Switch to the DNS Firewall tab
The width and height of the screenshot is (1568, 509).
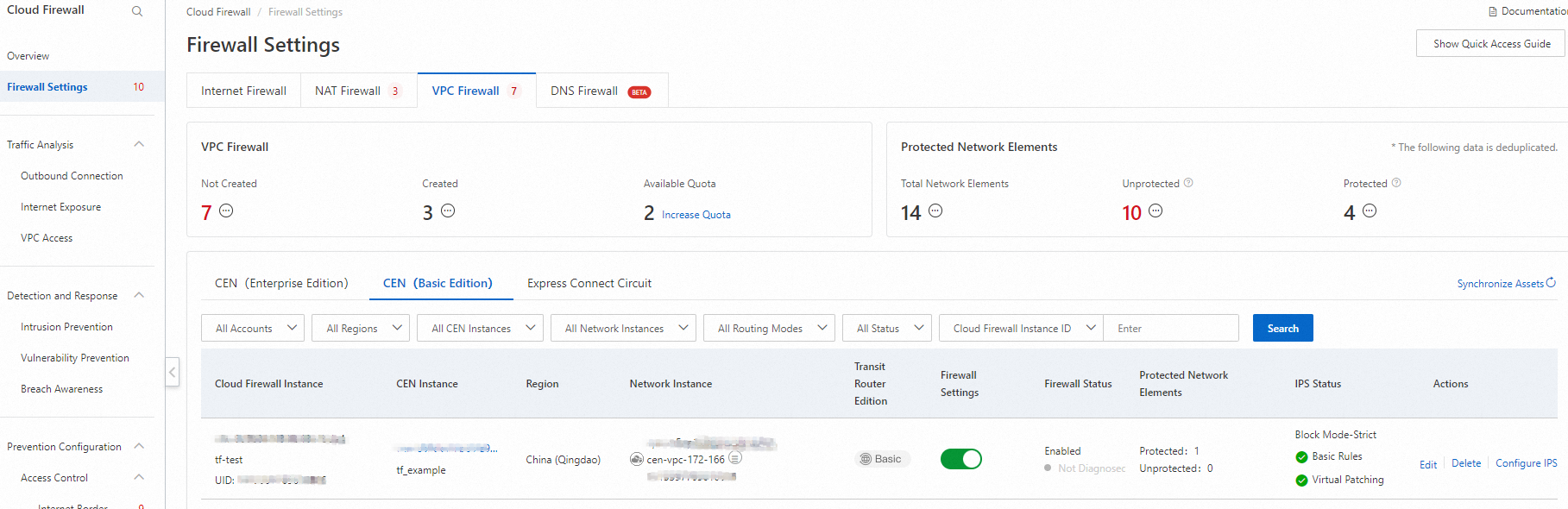click(601, 91)
